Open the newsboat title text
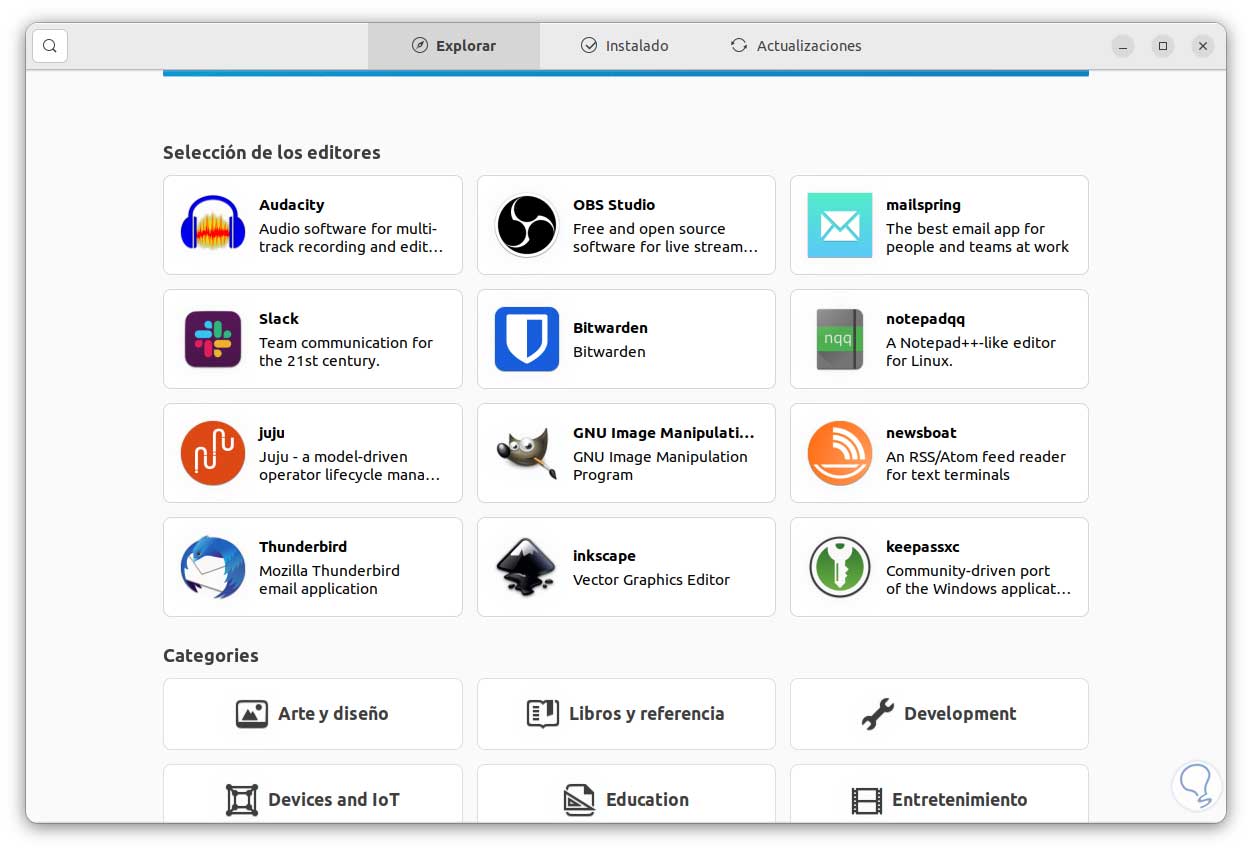 pyautogui.click(x=921, y=433)
